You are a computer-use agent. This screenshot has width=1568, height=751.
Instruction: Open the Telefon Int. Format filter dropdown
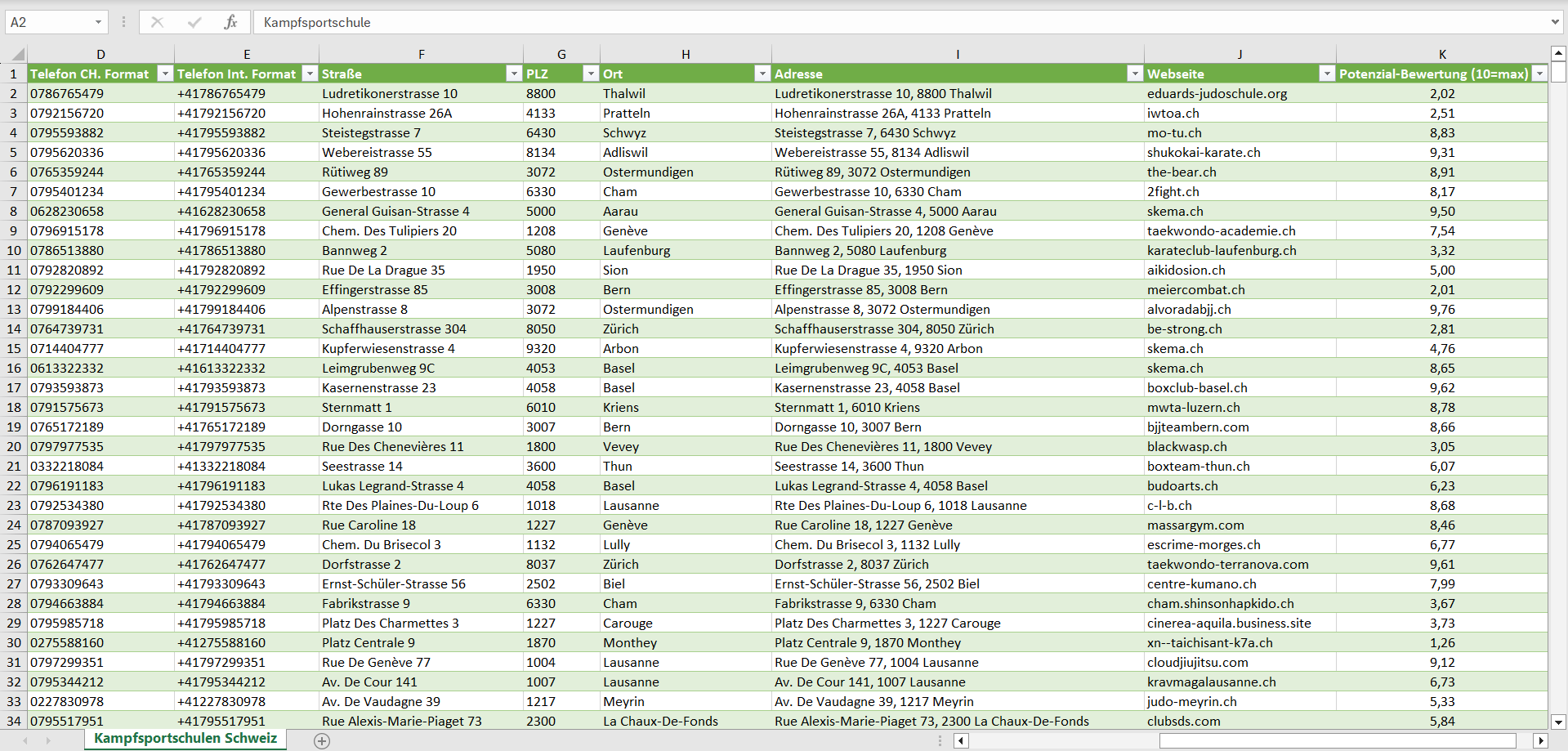tap(310, 74)
